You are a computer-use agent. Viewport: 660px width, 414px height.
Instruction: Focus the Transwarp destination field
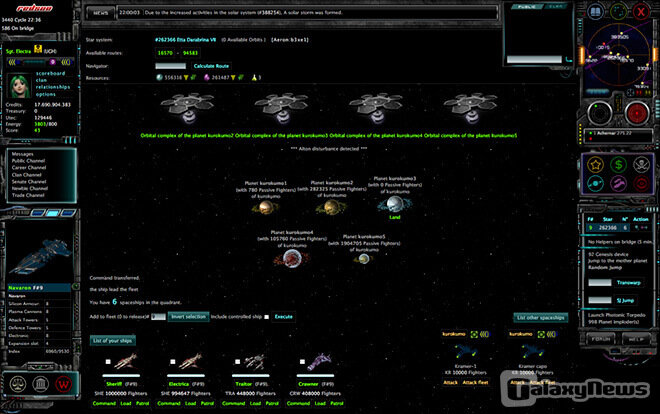(600, 282)
